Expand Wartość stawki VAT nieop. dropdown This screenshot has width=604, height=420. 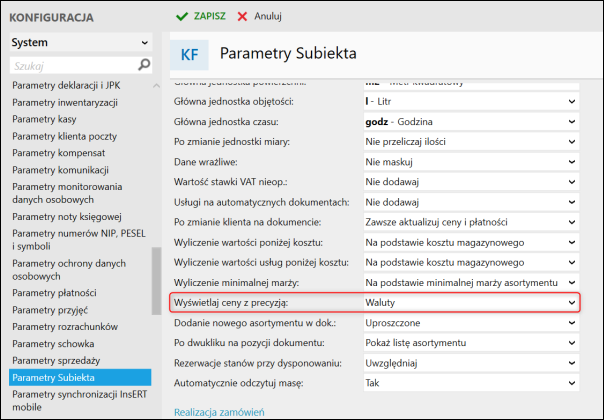coord(471,182)
